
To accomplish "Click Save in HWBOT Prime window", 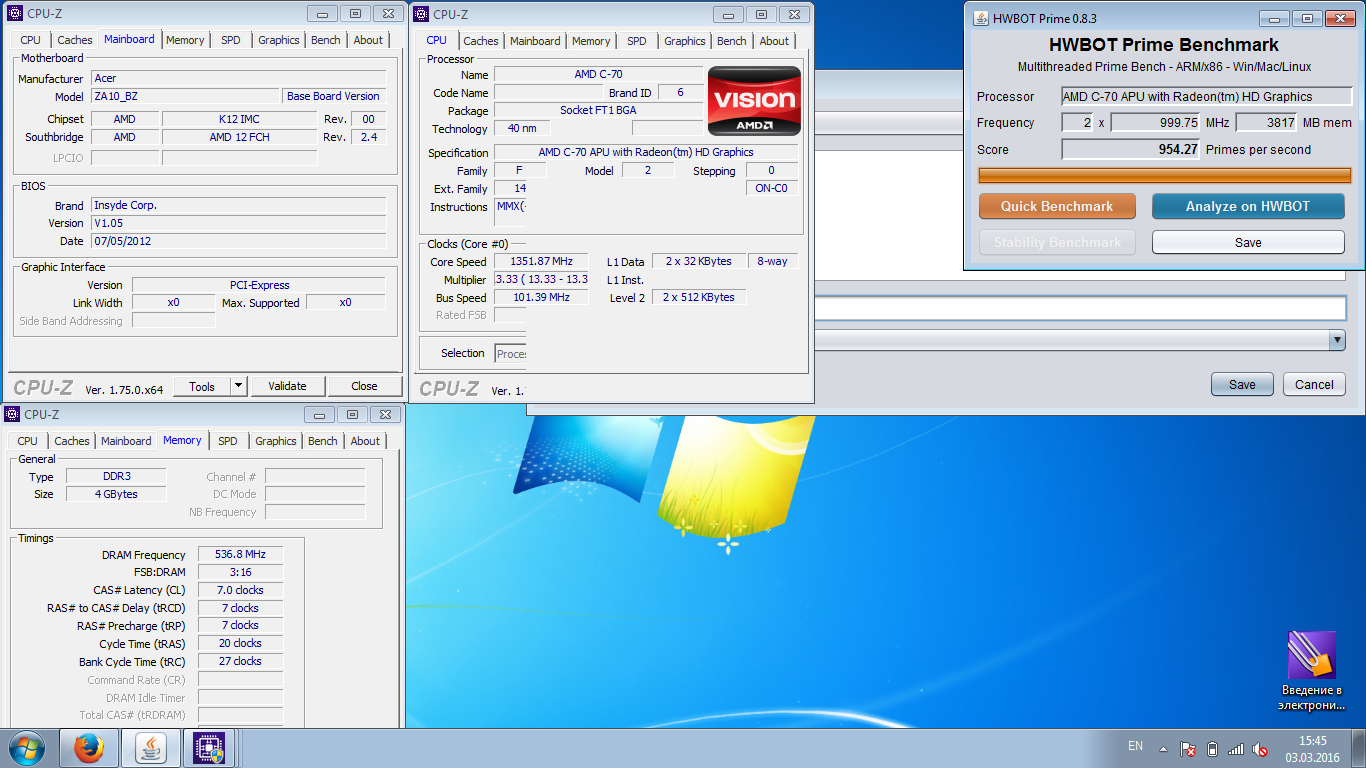I will 1248,242.
